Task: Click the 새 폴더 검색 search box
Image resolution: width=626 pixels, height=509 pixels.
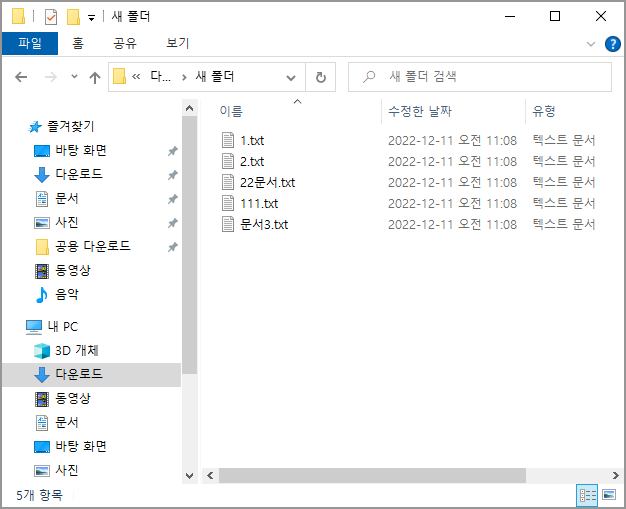Action: click(479, 77)
